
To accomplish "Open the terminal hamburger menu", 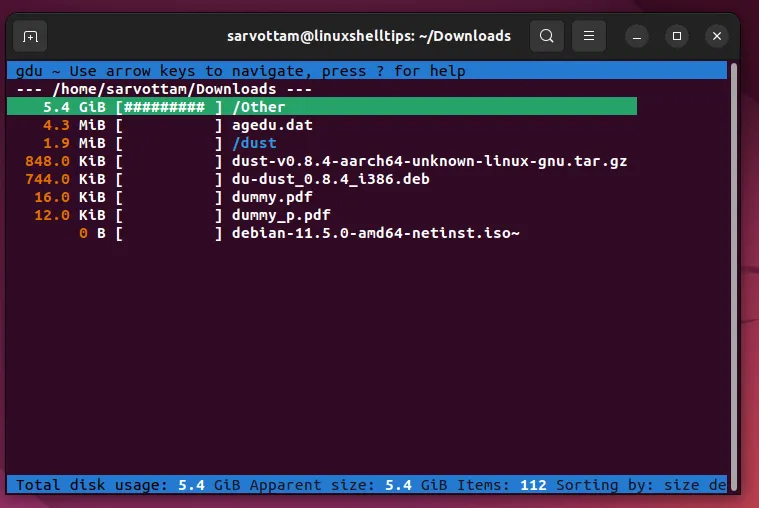I will (589, 36).
